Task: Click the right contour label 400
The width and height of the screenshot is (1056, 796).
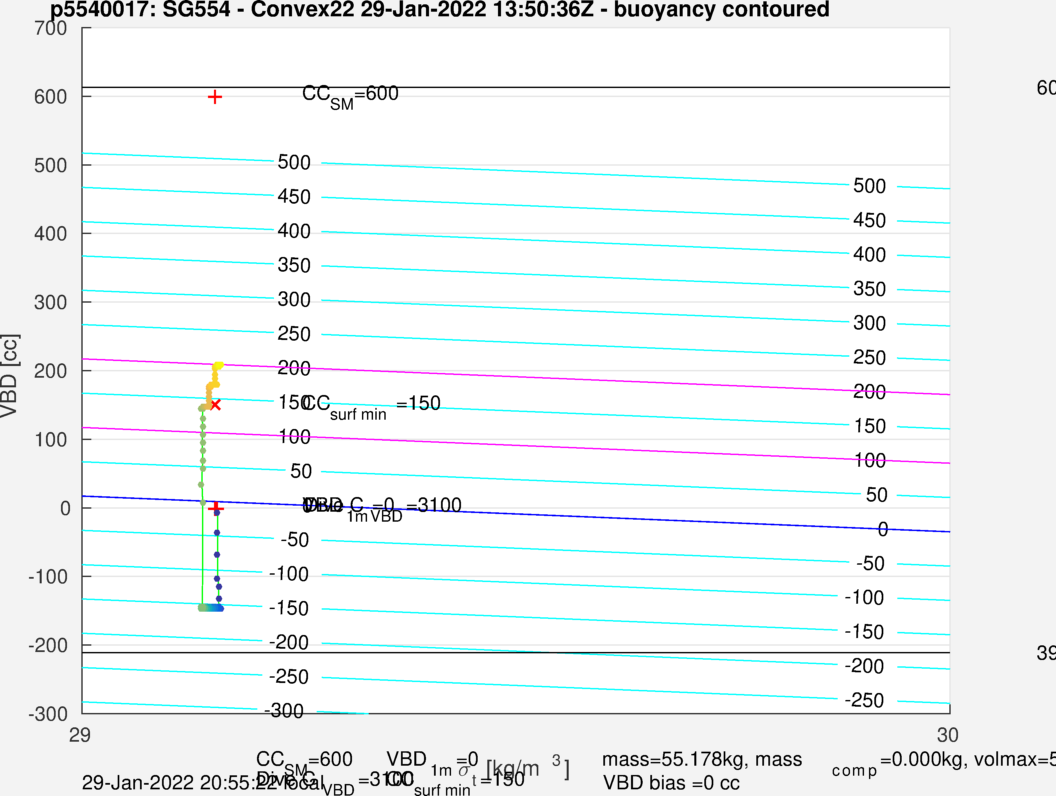Action: coord(869,255)
